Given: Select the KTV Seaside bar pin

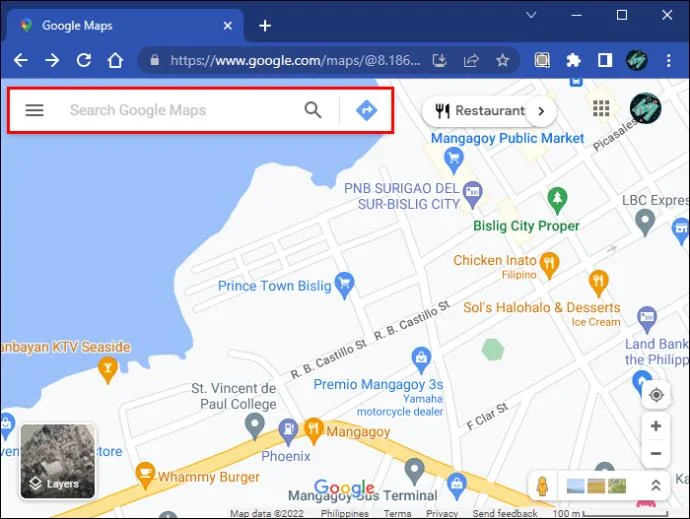Looking at the screenshot, I should click(x=107, y=370).
